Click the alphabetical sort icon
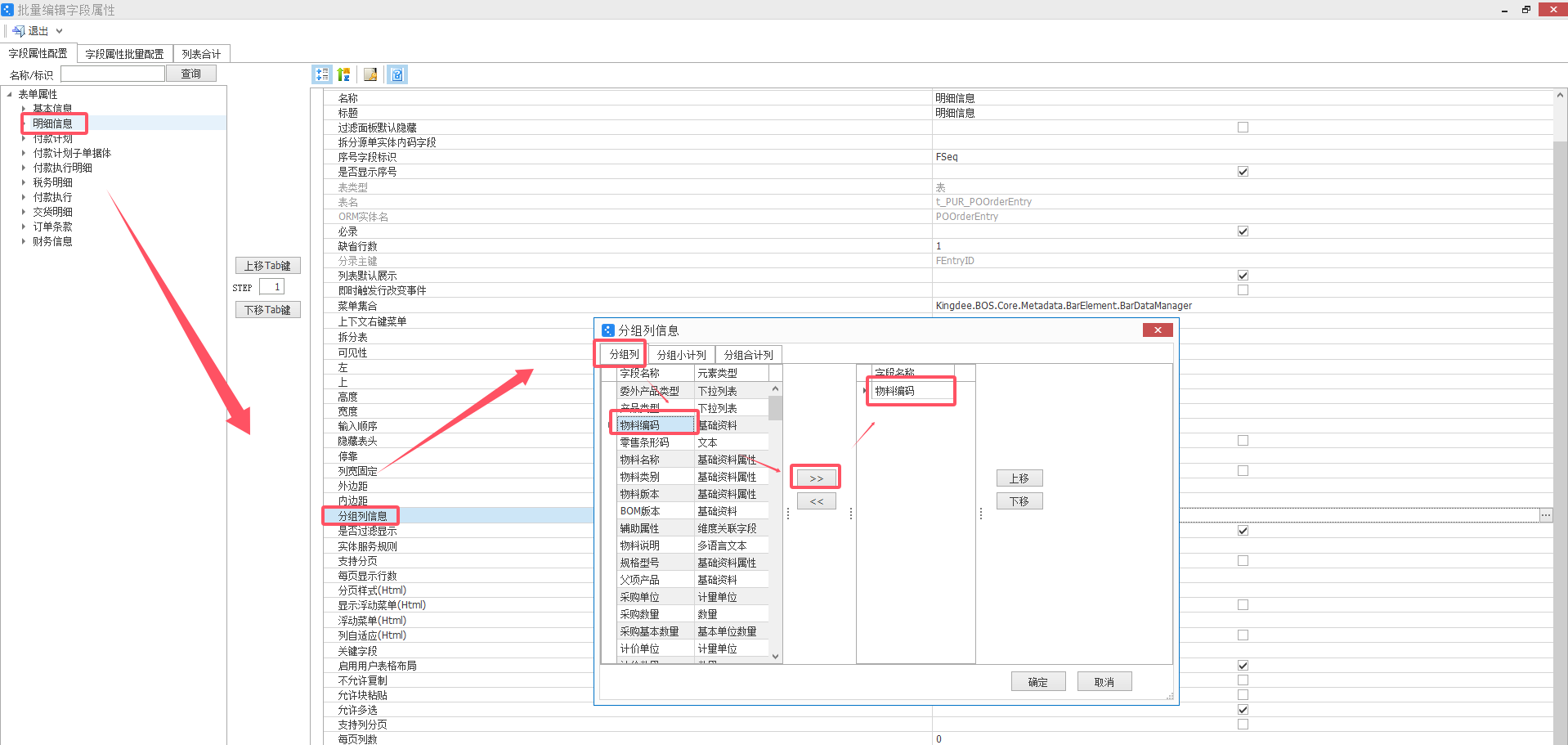The image size is (1568, 745). pos(344,74)
